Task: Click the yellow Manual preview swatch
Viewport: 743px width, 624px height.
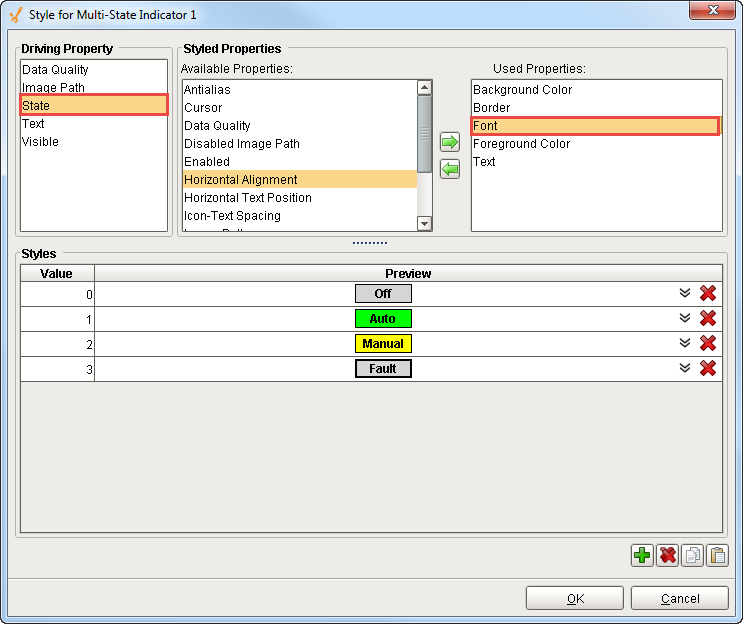Action: 383,344
